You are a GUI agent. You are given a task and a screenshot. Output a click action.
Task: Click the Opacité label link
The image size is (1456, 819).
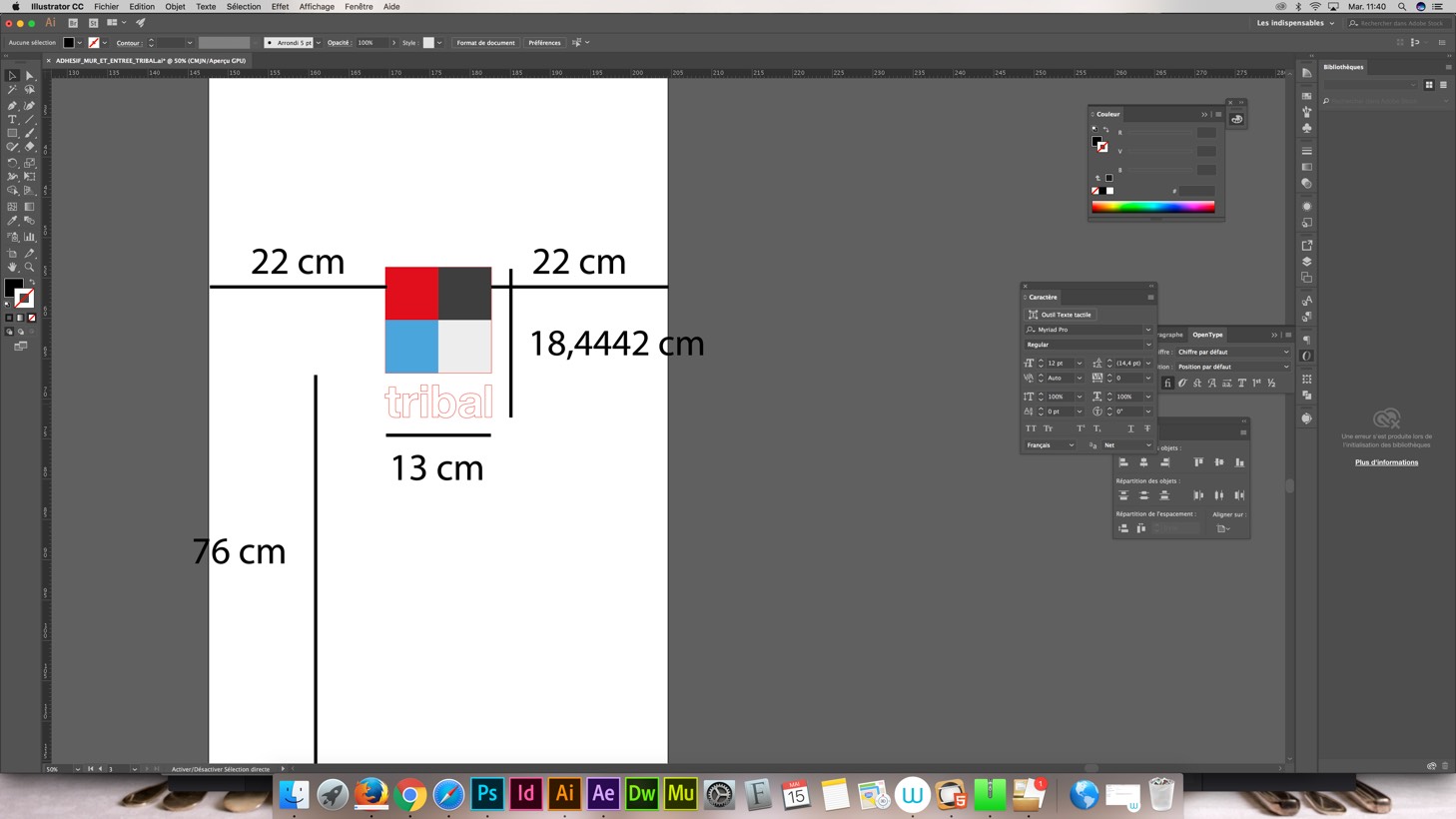[339, 43]
